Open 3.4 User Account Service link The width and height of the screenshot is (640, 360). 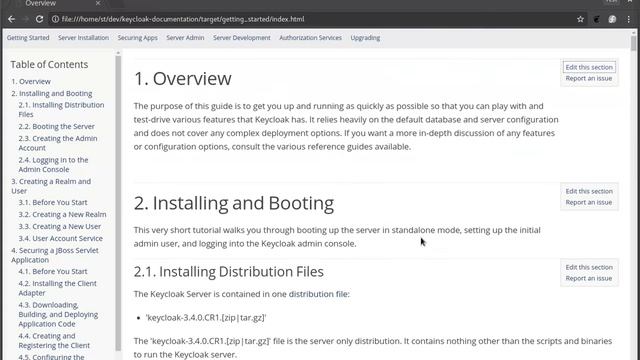(60, 238)
